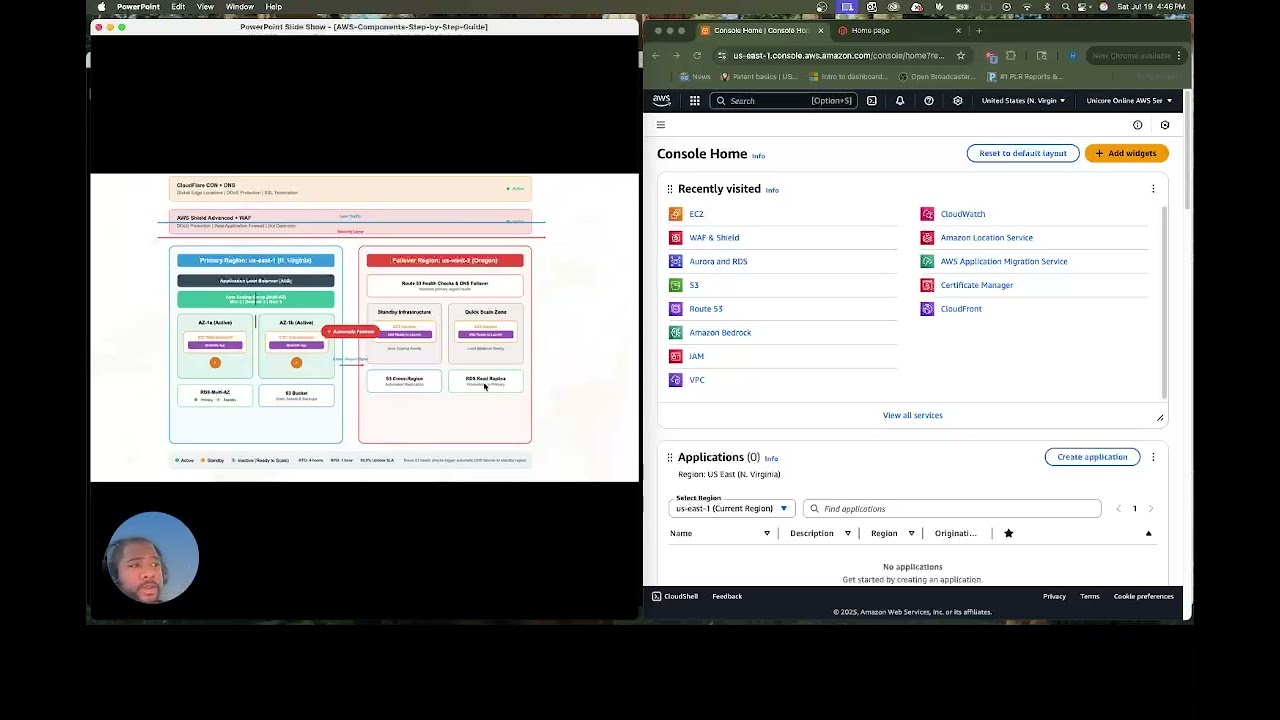Open Unicore Online AWS account dropdown
Image resolution: width=1280 pixels, height=720 pixels.
(1129, 100)
